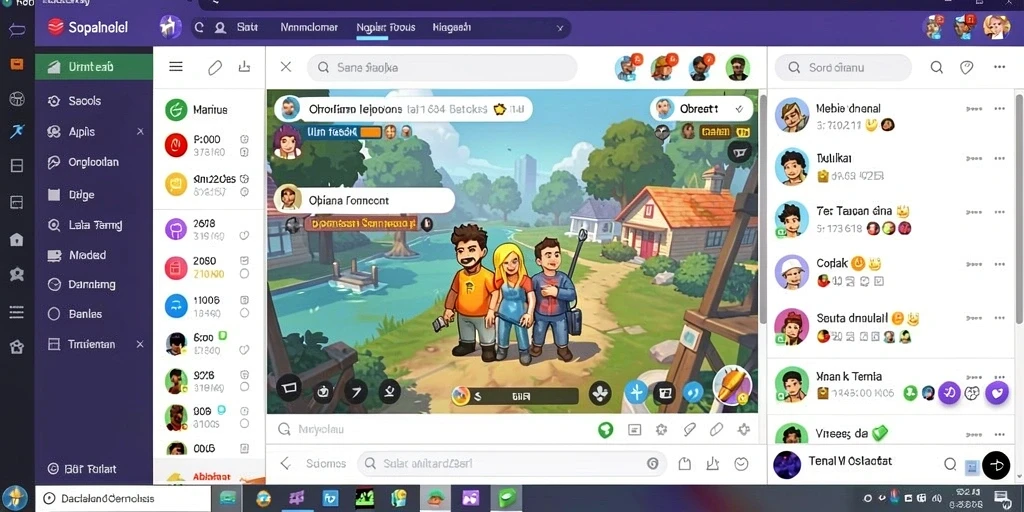Click the purple heart button
The height and width of the screenshot is (512, 1024).
[997, 392]
